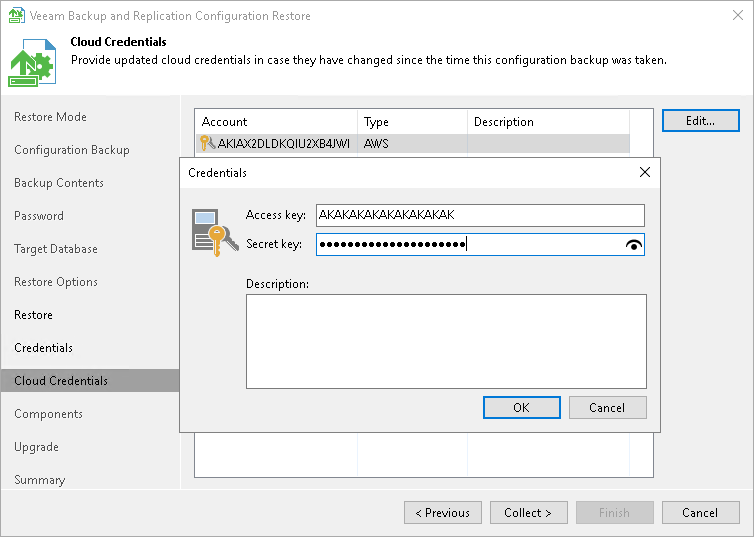
Task: Select Summary wizard step
Action: pyautogui.click(x=39, y=480)
